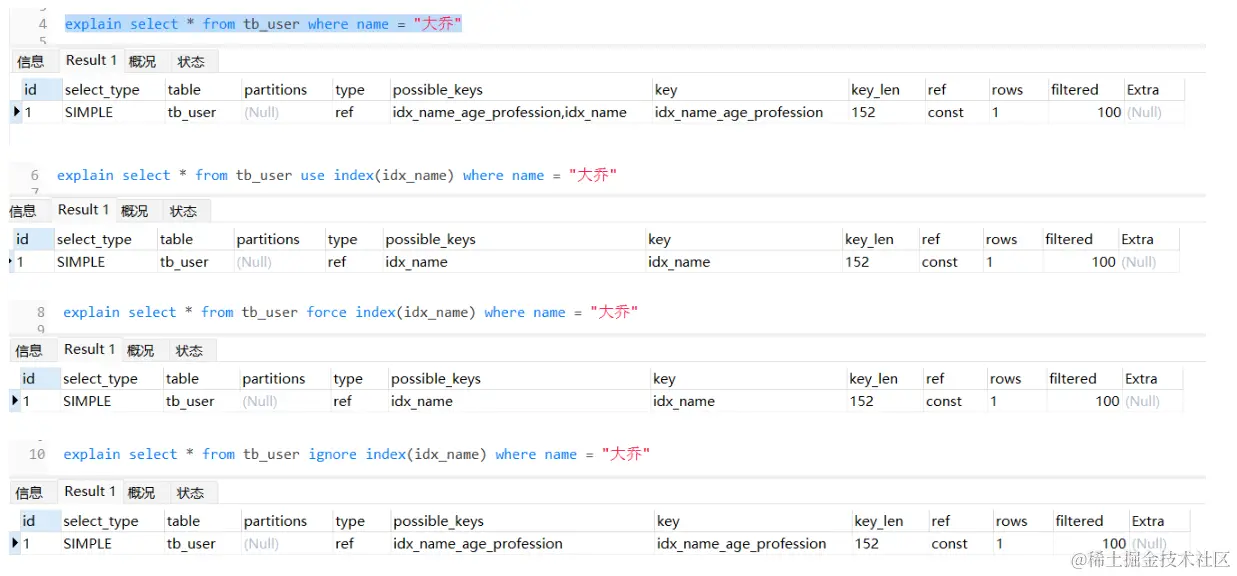The width and height of the screenshot is (1237, 576).
Task: Click line number 10 in the editor gutter
Action: pyautogui.click(x=37, y=454)
